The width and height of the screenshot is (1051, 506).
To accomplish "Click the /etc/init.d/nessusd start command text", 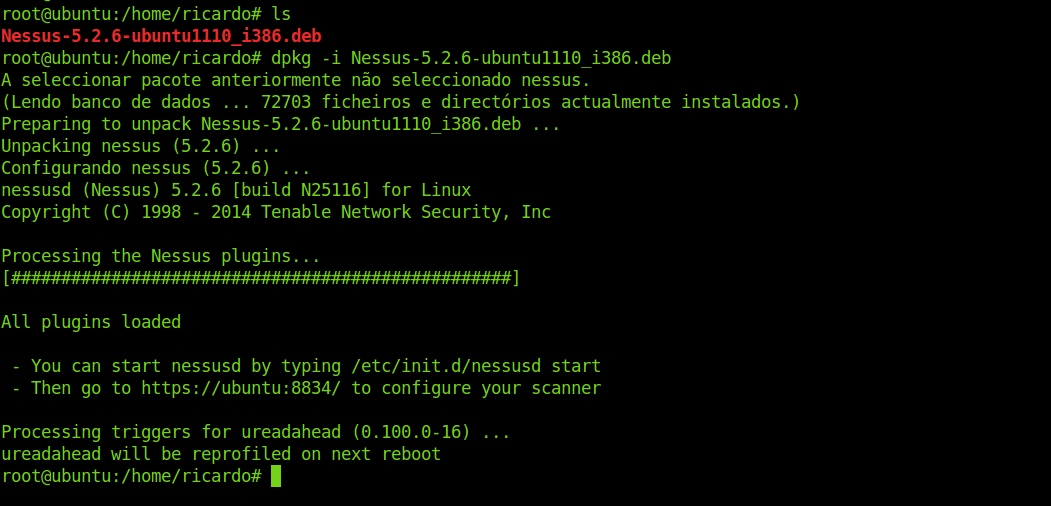I will click(x=475, y=366).
